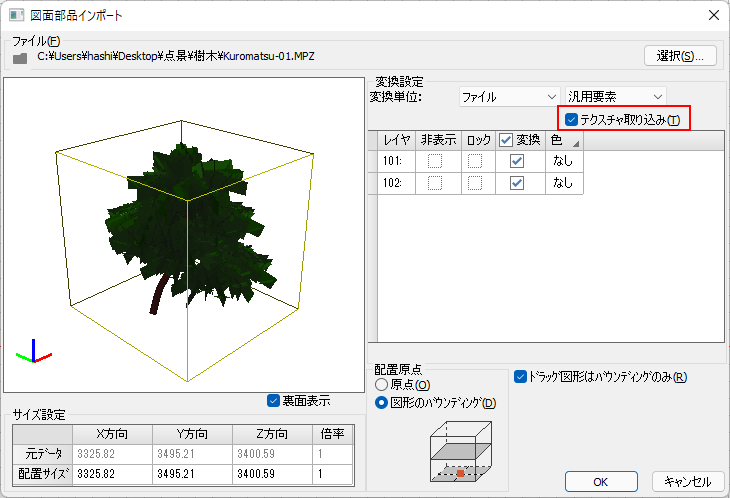Screen dimensions: 730x498
Task: Toggle the 変換 header checkbox
Action: pos(506,140)
